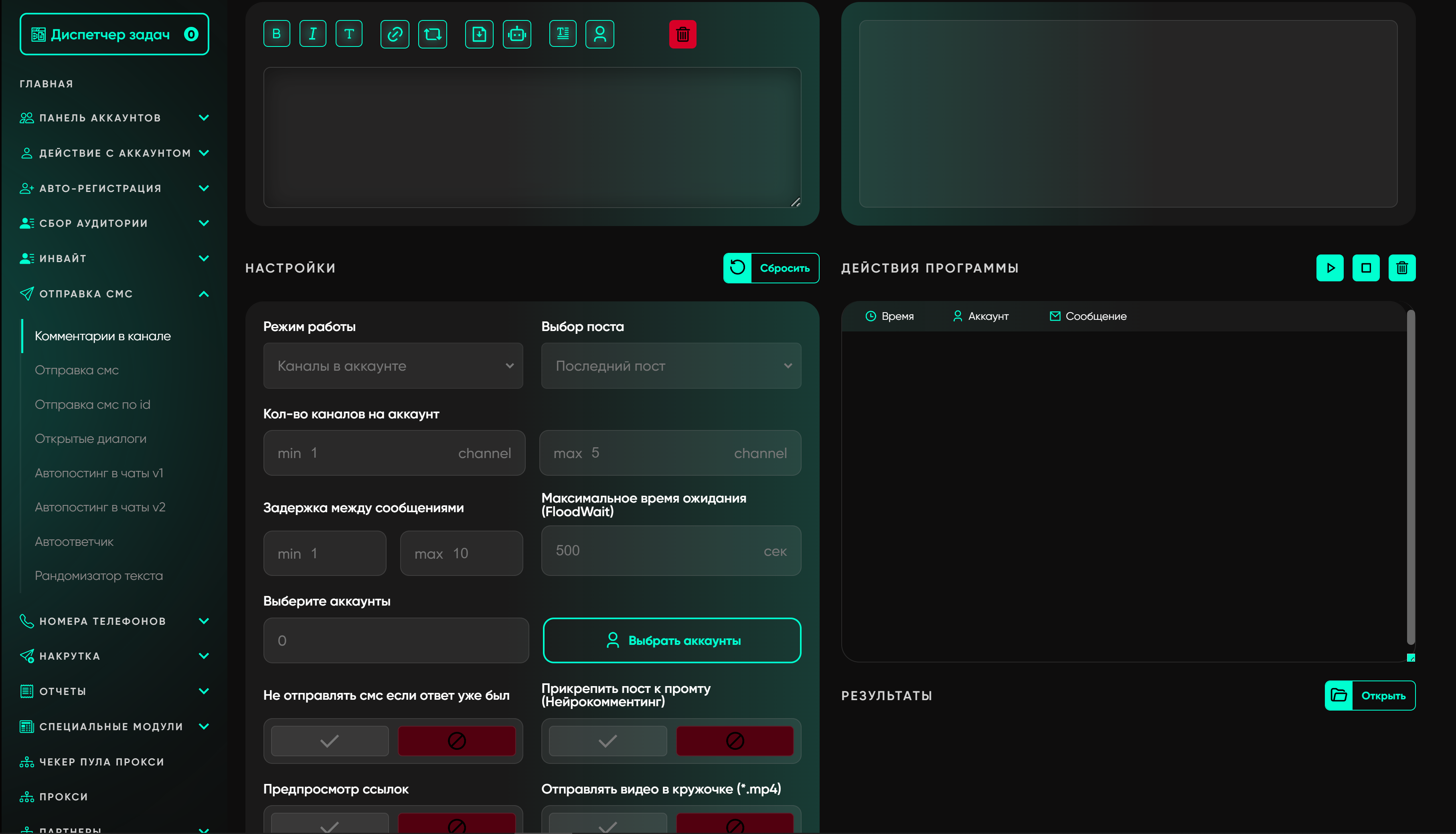This screenshot has height=834, width=1456.
Task: Open the 'Режим работы' dropdown
Action: tap(393, 366)
